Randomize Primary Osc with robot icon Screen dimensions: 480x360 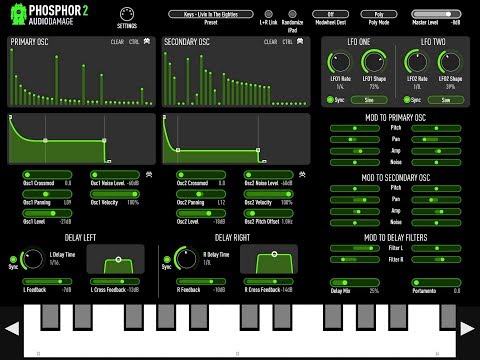(147, 41)
